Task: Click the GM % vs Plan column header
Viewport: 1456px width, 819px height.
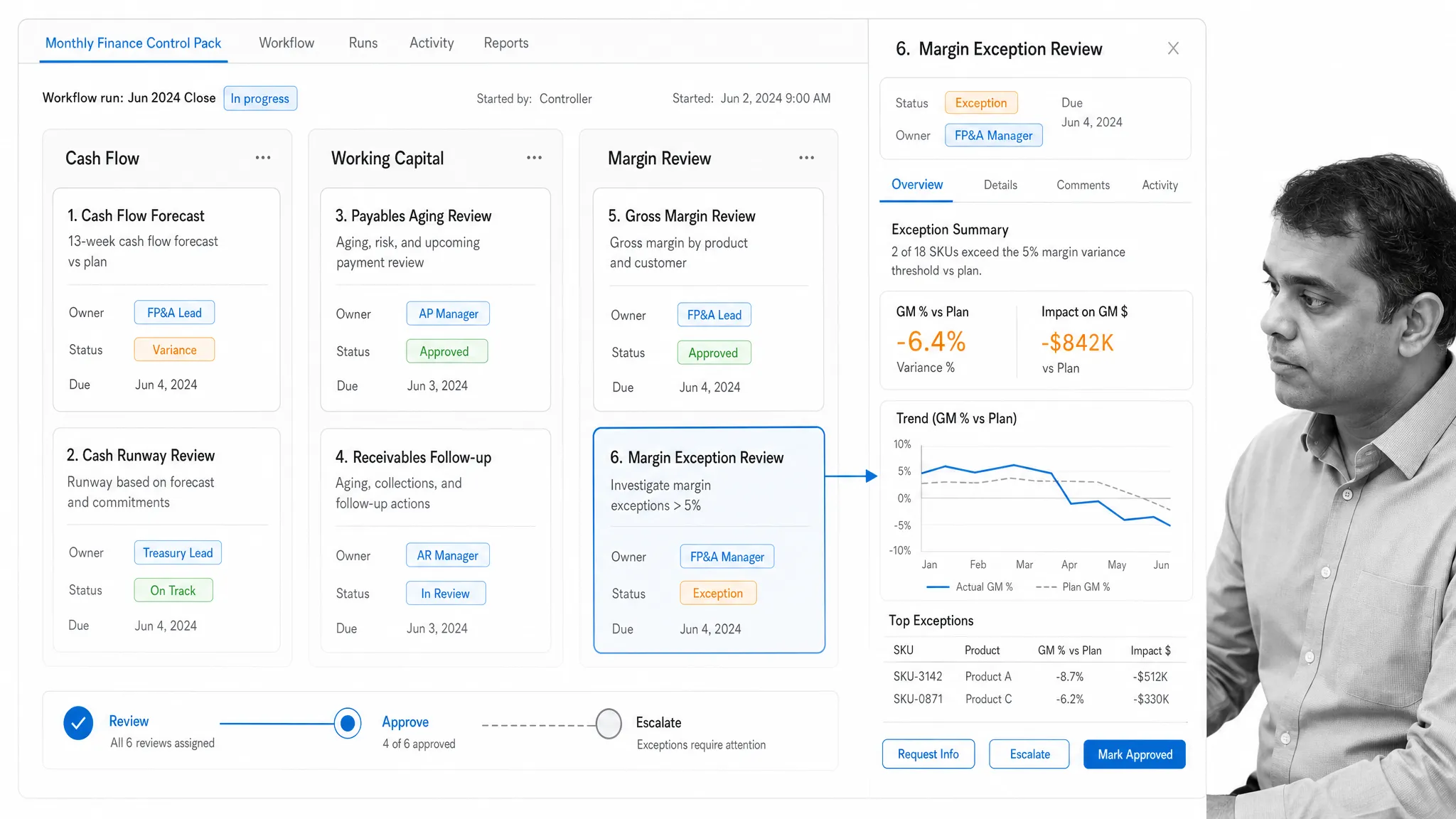Action: tap(1069, 651)
